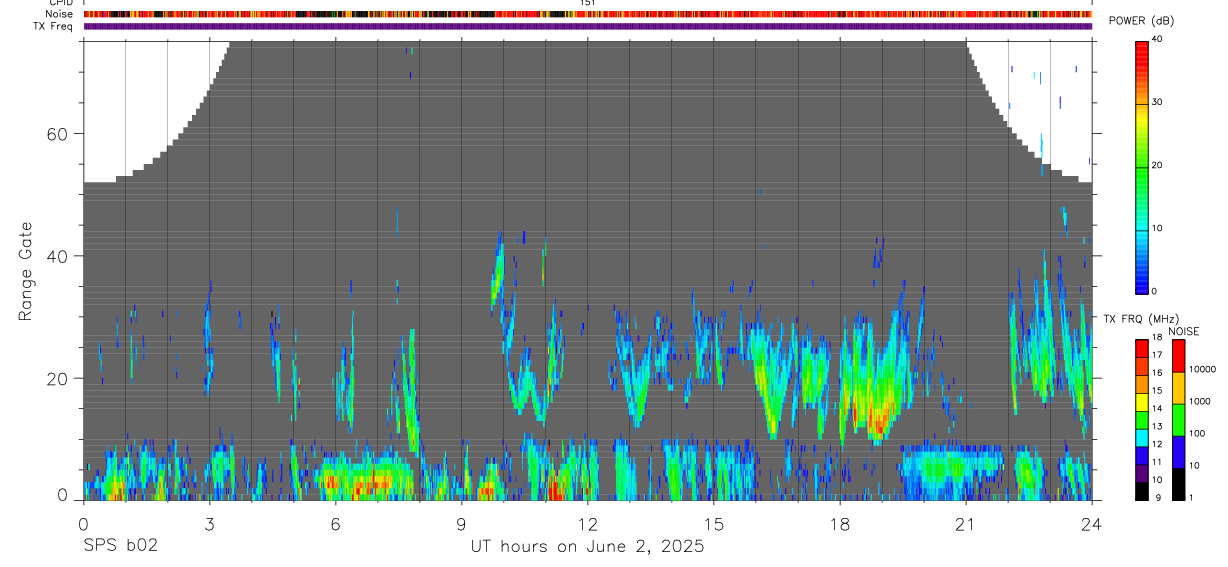1228x567 pixels.
Task: Click the power color scale bar
Action: click(1141, 166)
